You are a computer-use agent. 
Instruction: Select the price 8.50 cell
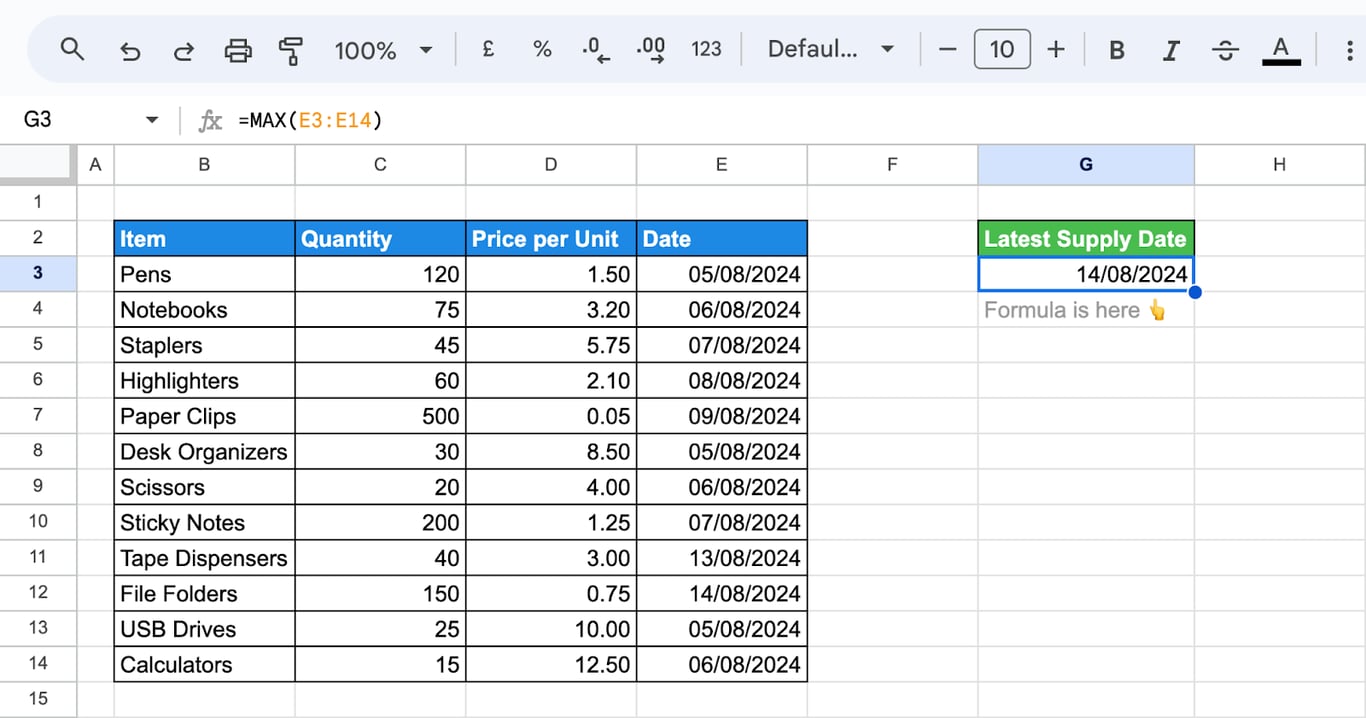click(x=551, y=452)
